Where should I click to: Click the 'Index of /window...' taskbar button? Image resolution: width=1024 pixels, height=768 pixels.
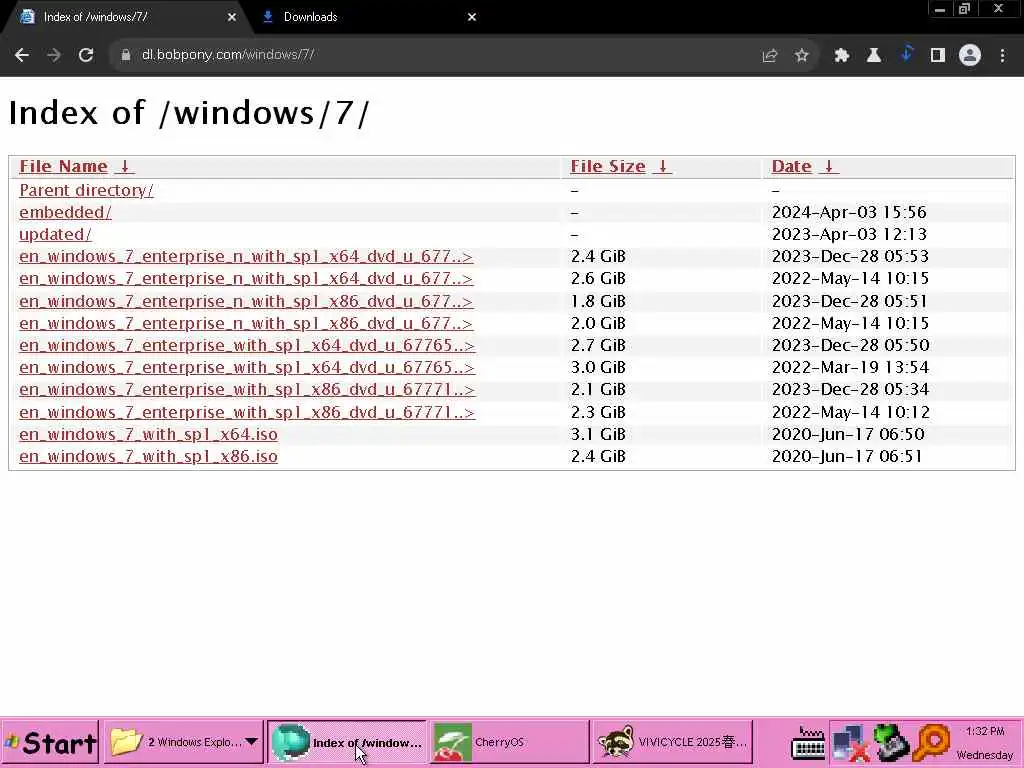[347, 743]
